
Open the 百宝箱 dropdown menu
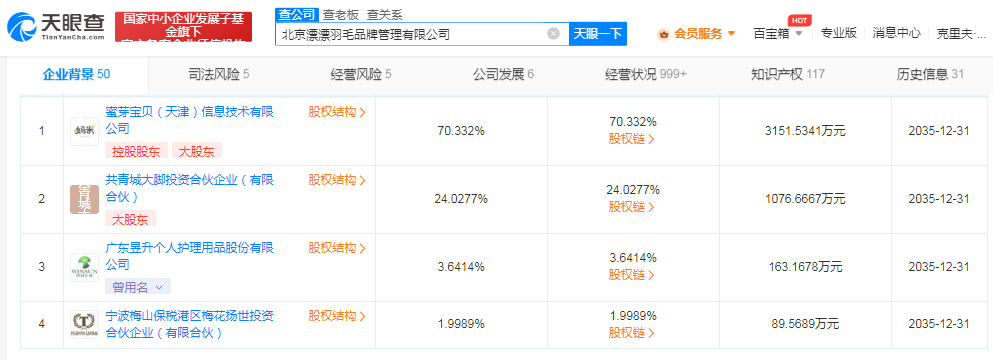(x=778, y=33)
